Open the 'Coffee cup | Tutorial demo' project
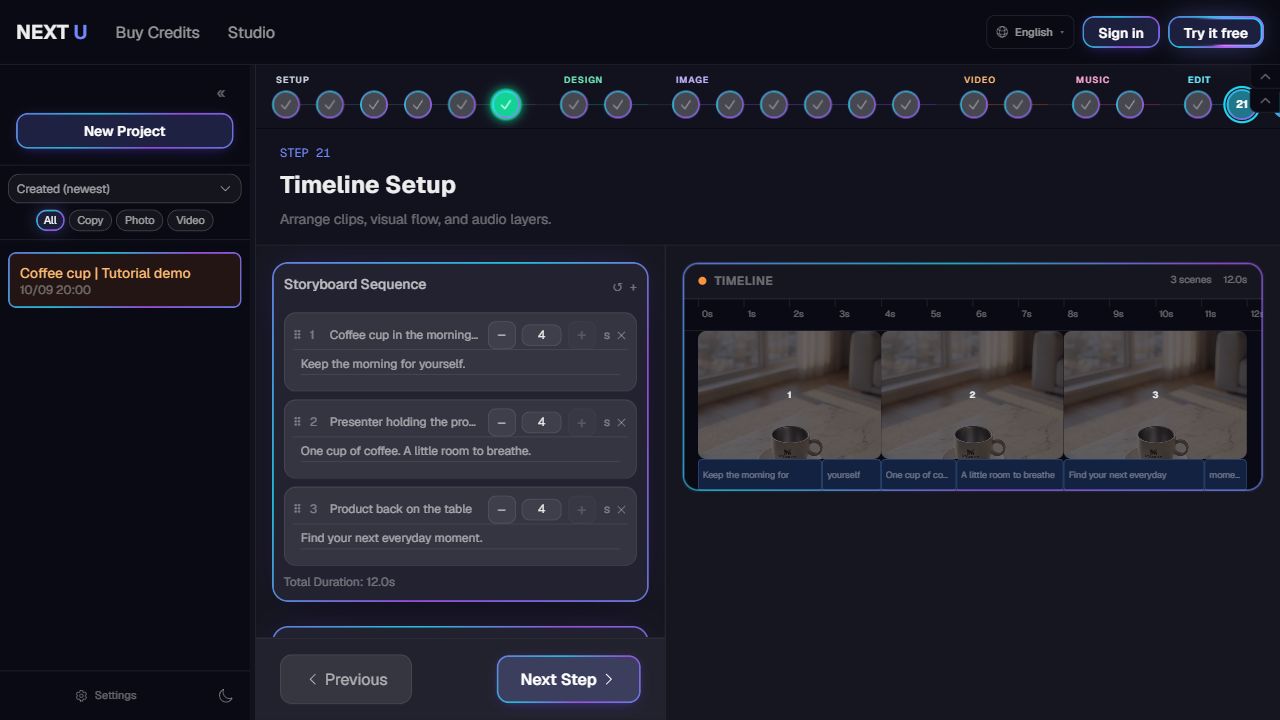The width and height of the screenshot is (1280, 720). [x=124, y=280]
